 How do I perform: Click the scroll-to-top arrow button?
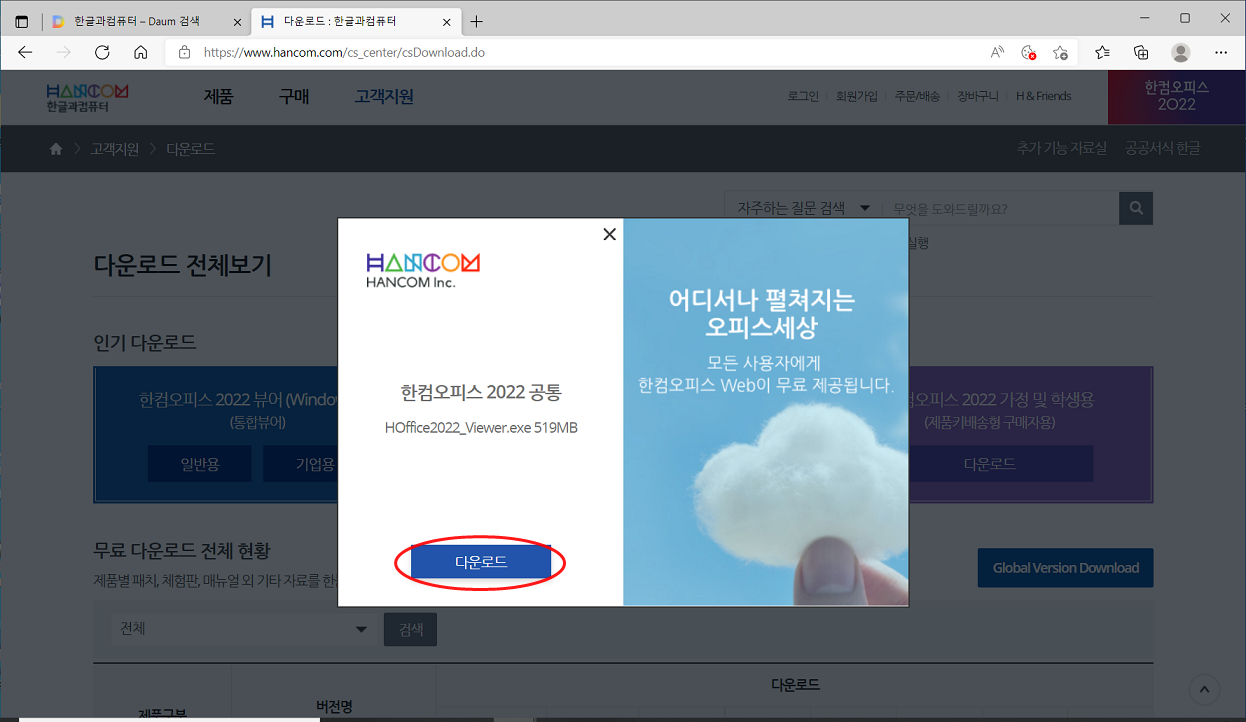coord(1204,688)
